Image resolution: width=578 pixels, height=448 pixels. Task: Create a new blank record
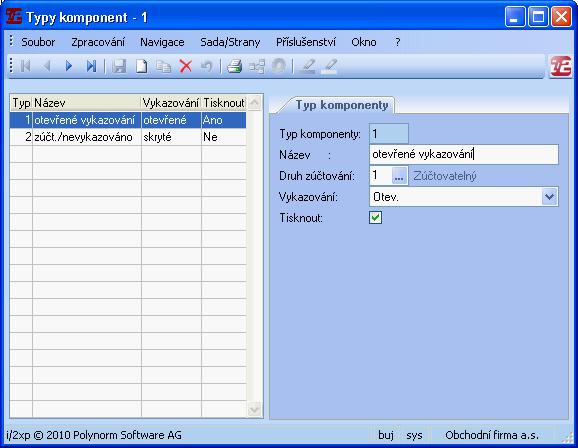(142, 66)
